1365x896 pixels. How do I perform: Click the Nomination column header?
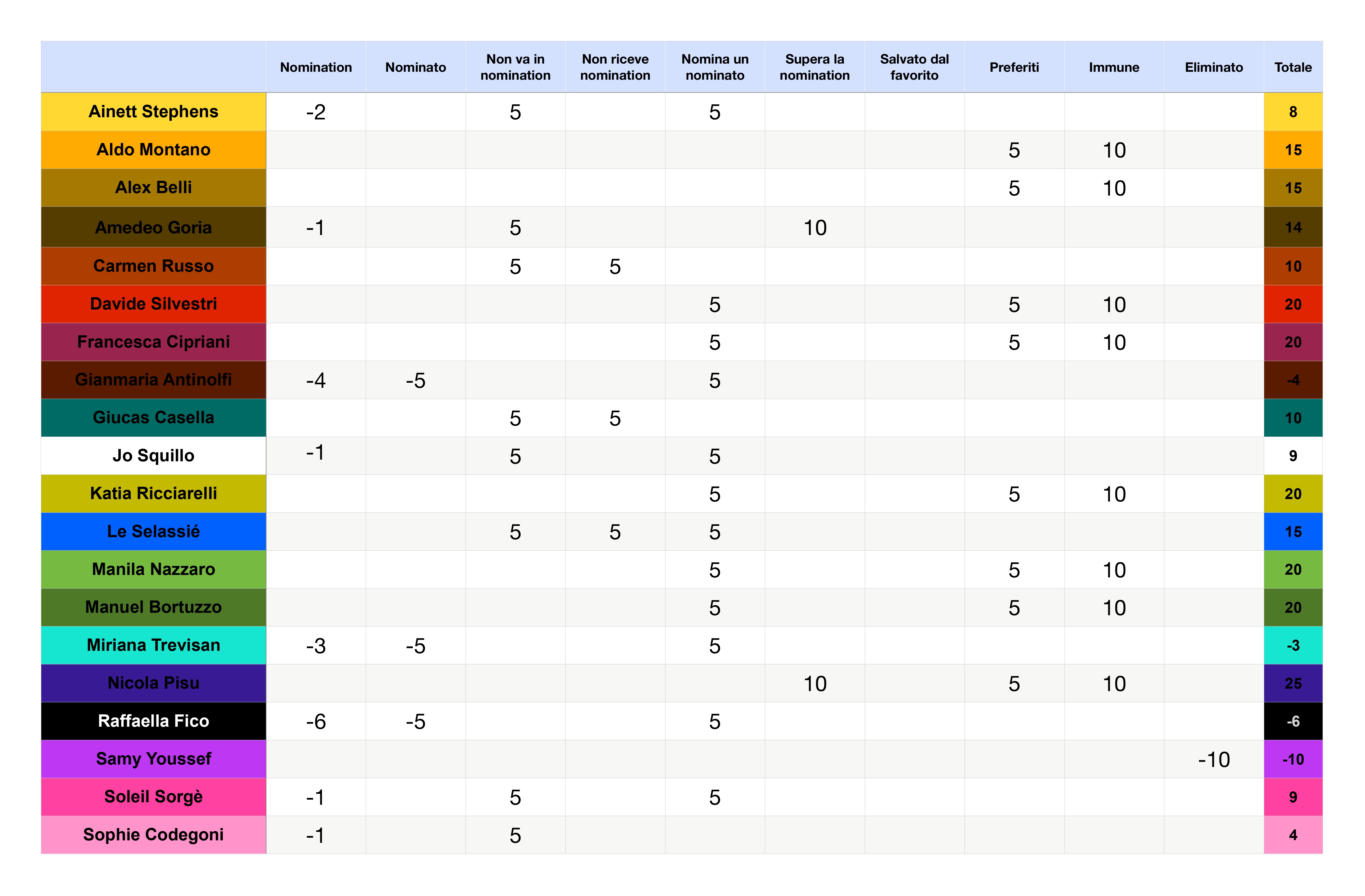tap(315, 67)
